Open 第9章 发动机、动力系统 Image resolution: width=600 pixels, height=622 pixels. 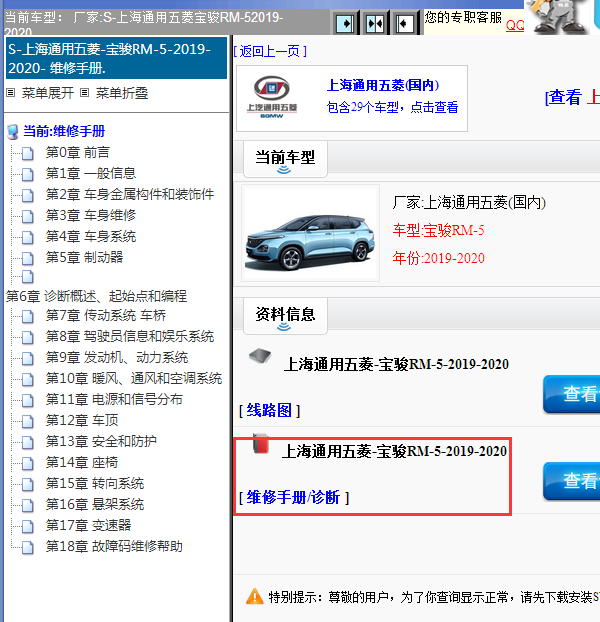[117, 358]
